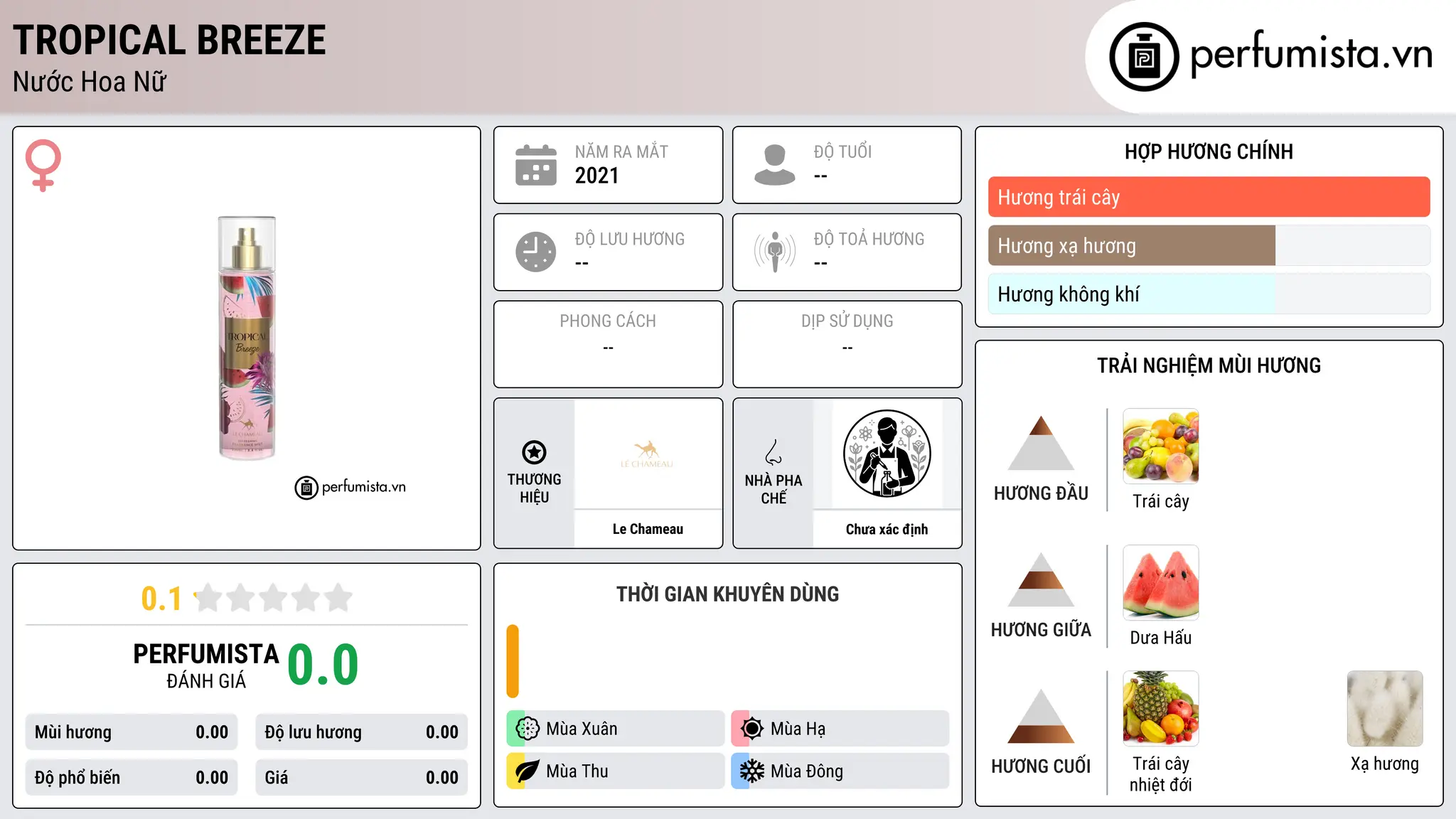This screenshot has width=1456, height=819.
Task: Click the THỜI GIAN KHUYÊN DÙNG heading
Action: pos(728,594)
